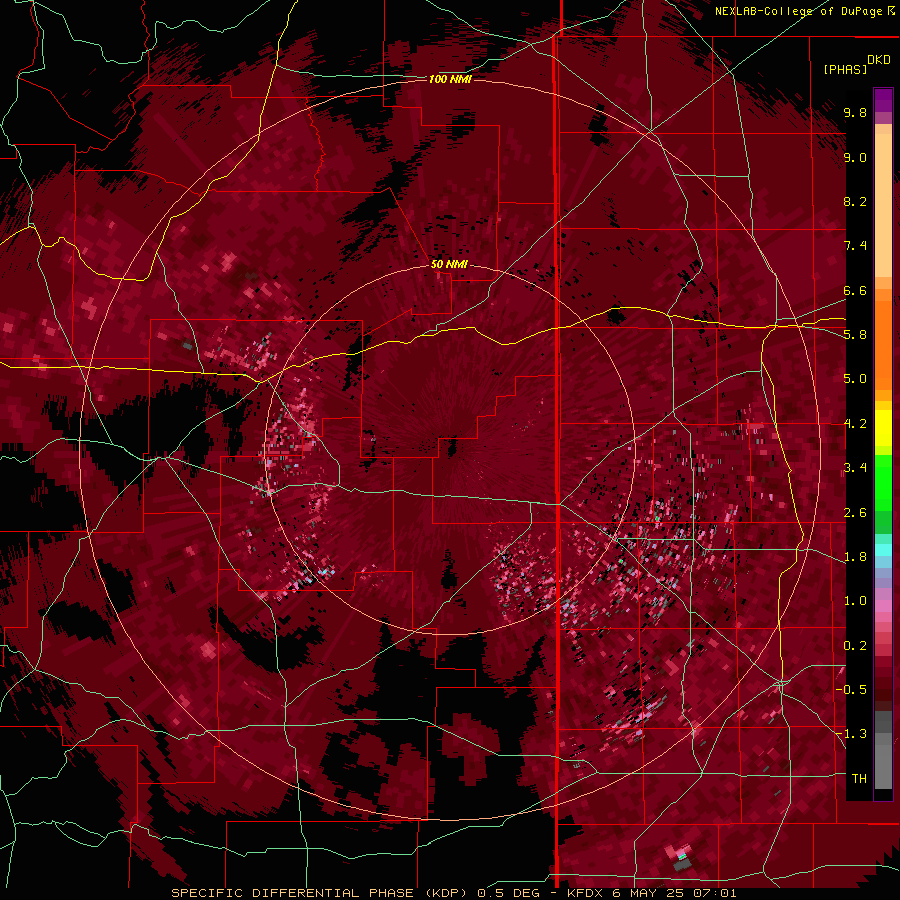Click the TH threshold label on the legend
This screenshot has width=900, height=900.
pyautogui.click(x=859, y=779)
